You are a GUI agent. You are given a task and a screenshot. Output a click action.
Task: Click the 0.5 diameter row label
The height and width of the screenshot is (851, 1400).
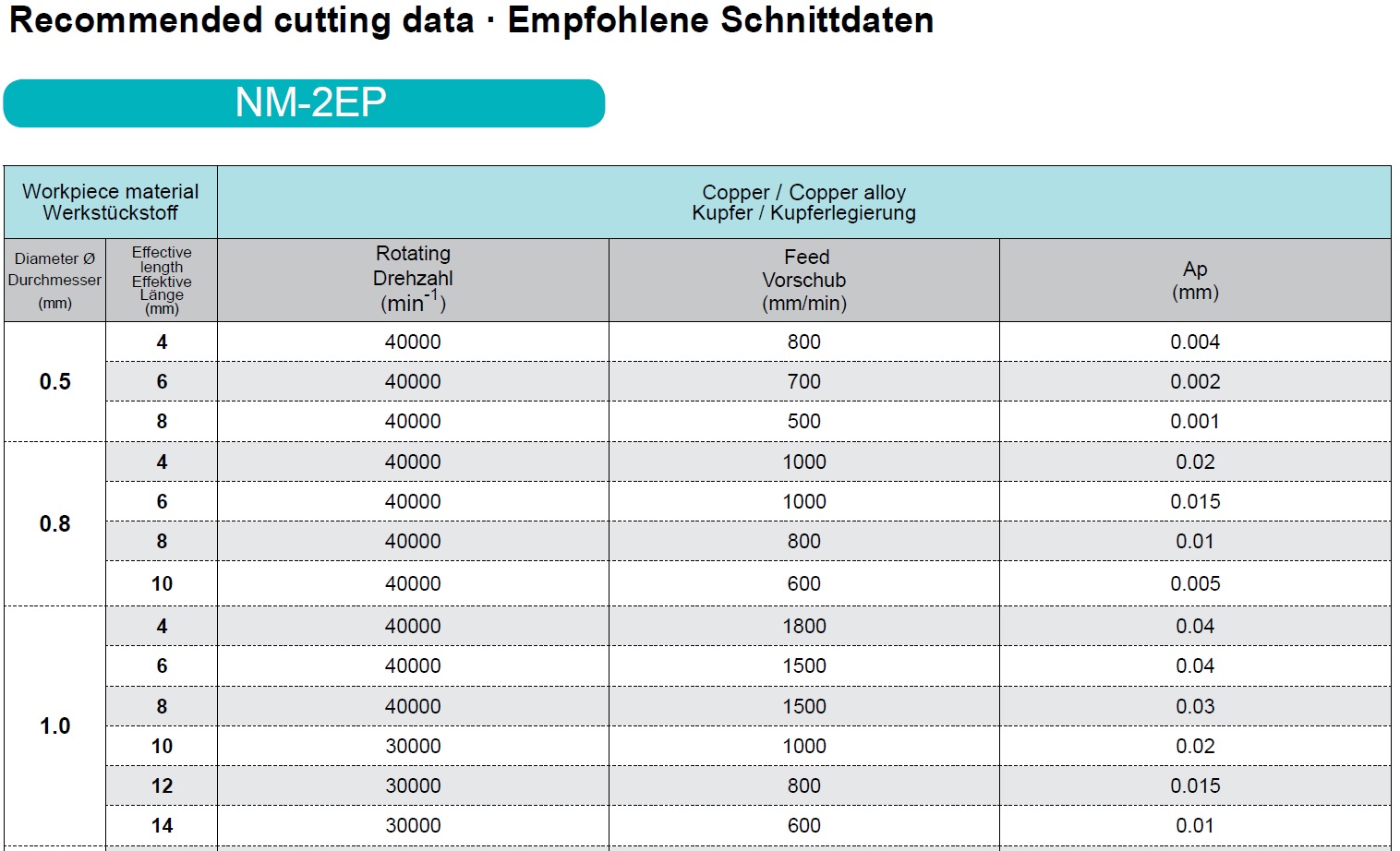pos(55,381)
